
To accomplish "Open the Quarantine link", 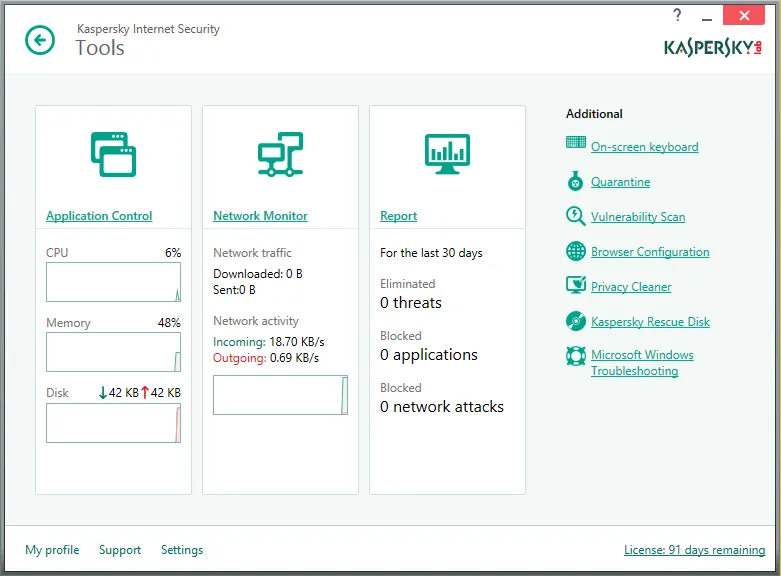I will point(620,182).
